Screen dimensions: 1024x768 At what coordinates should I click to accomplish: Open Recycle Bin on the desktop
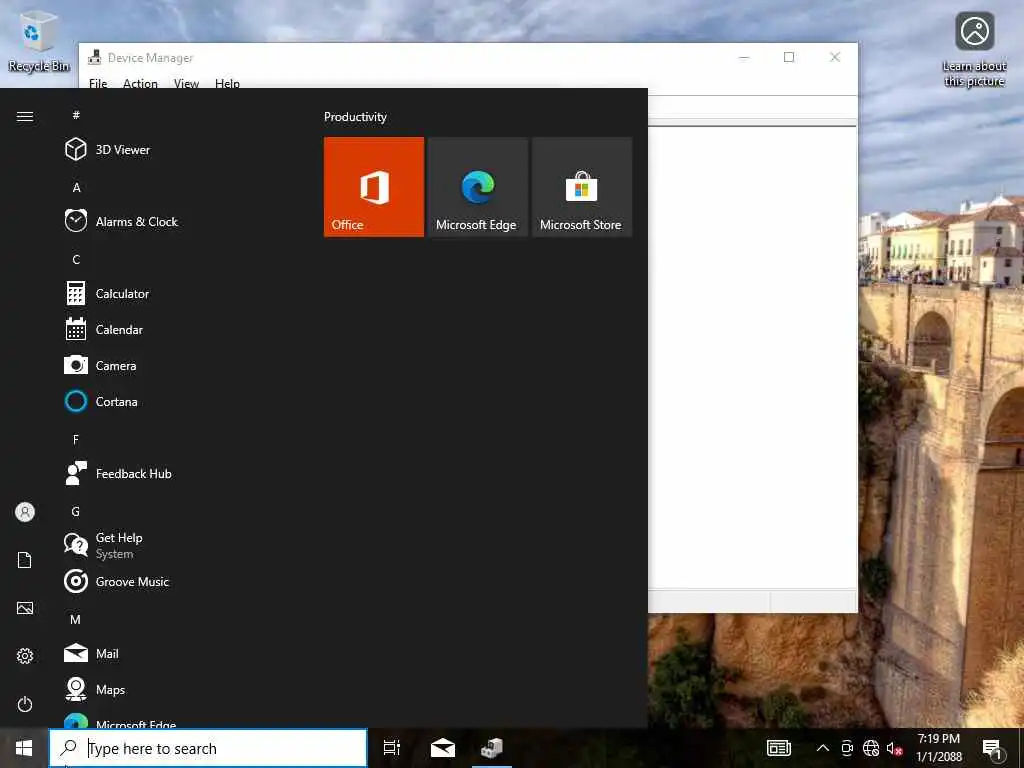click(x=38, y=42)
